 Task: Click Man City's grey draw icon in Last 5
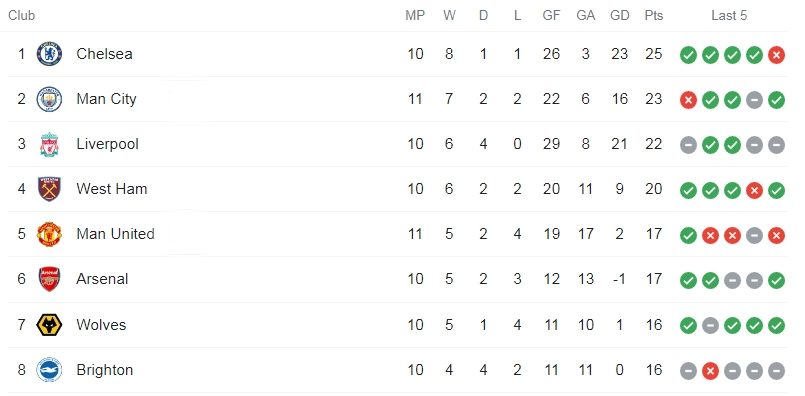coord(754,100)
